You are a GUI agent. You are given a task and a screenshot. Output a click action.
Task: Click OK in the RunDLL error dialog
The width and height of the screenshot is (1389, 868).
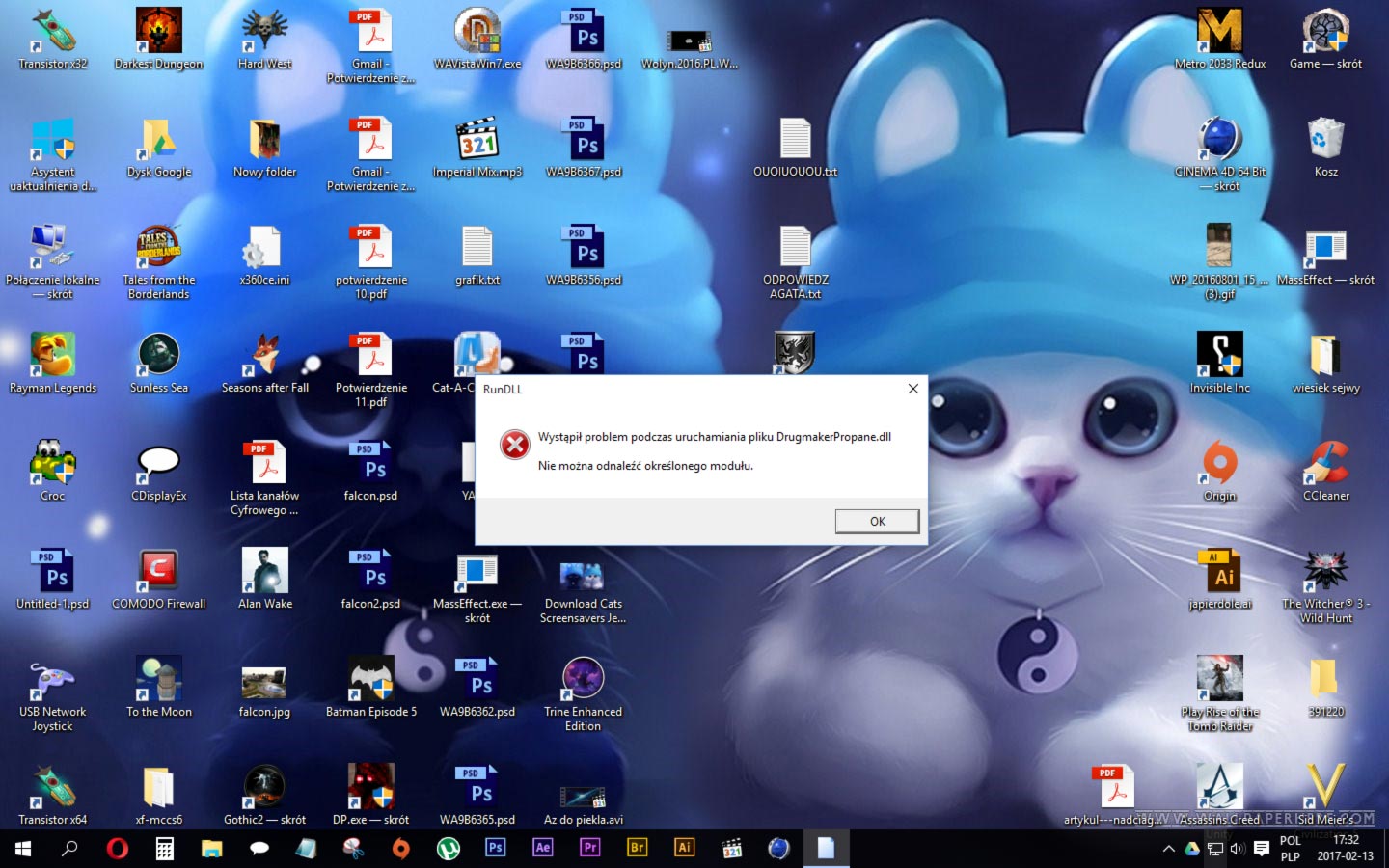pos(877,521)
